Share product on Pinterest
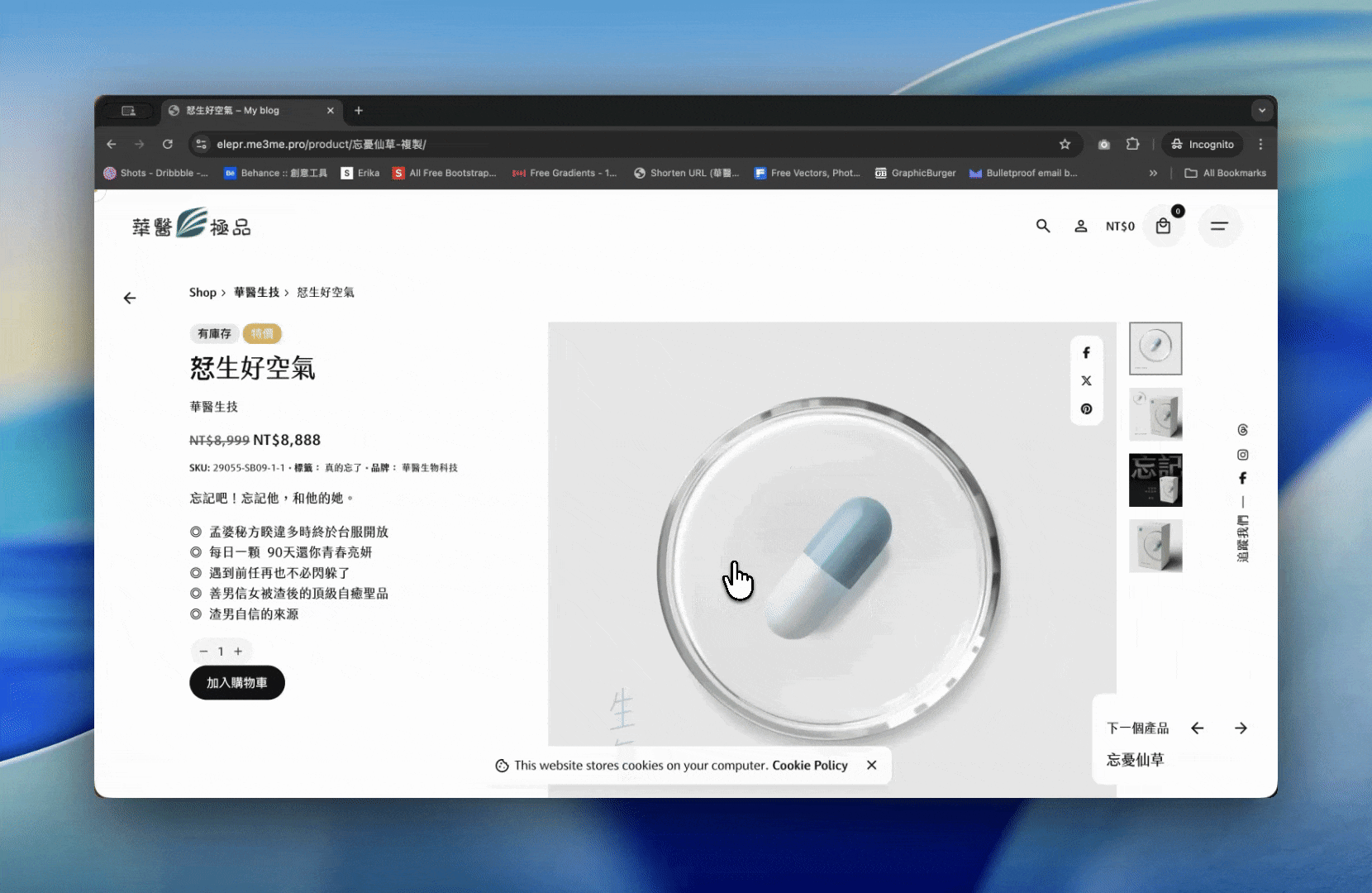1372x893 pixels. coord(1086,409)
